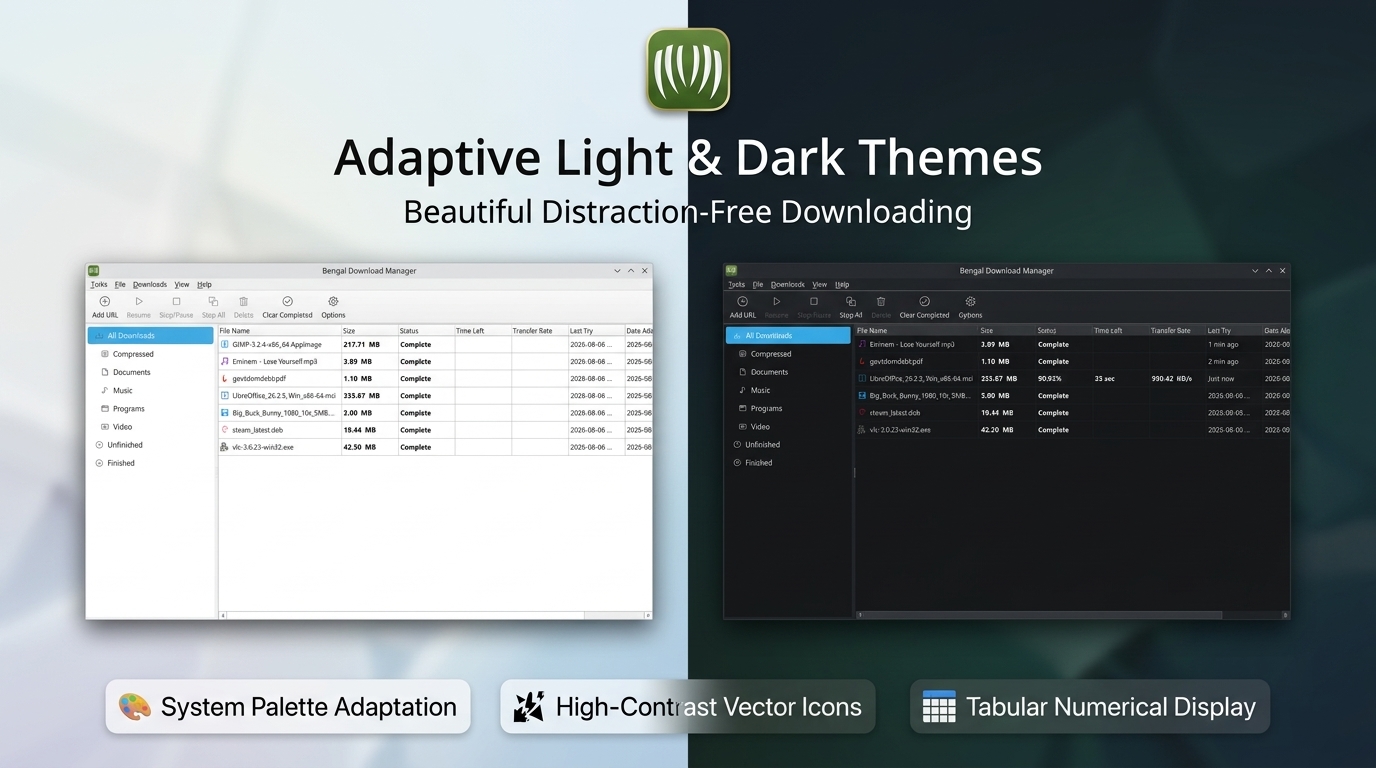Viewport: 1376px width, 768px height.
Task: Click the steam_latest.deb package icon in light window
Action: click(x=225, y=430)
